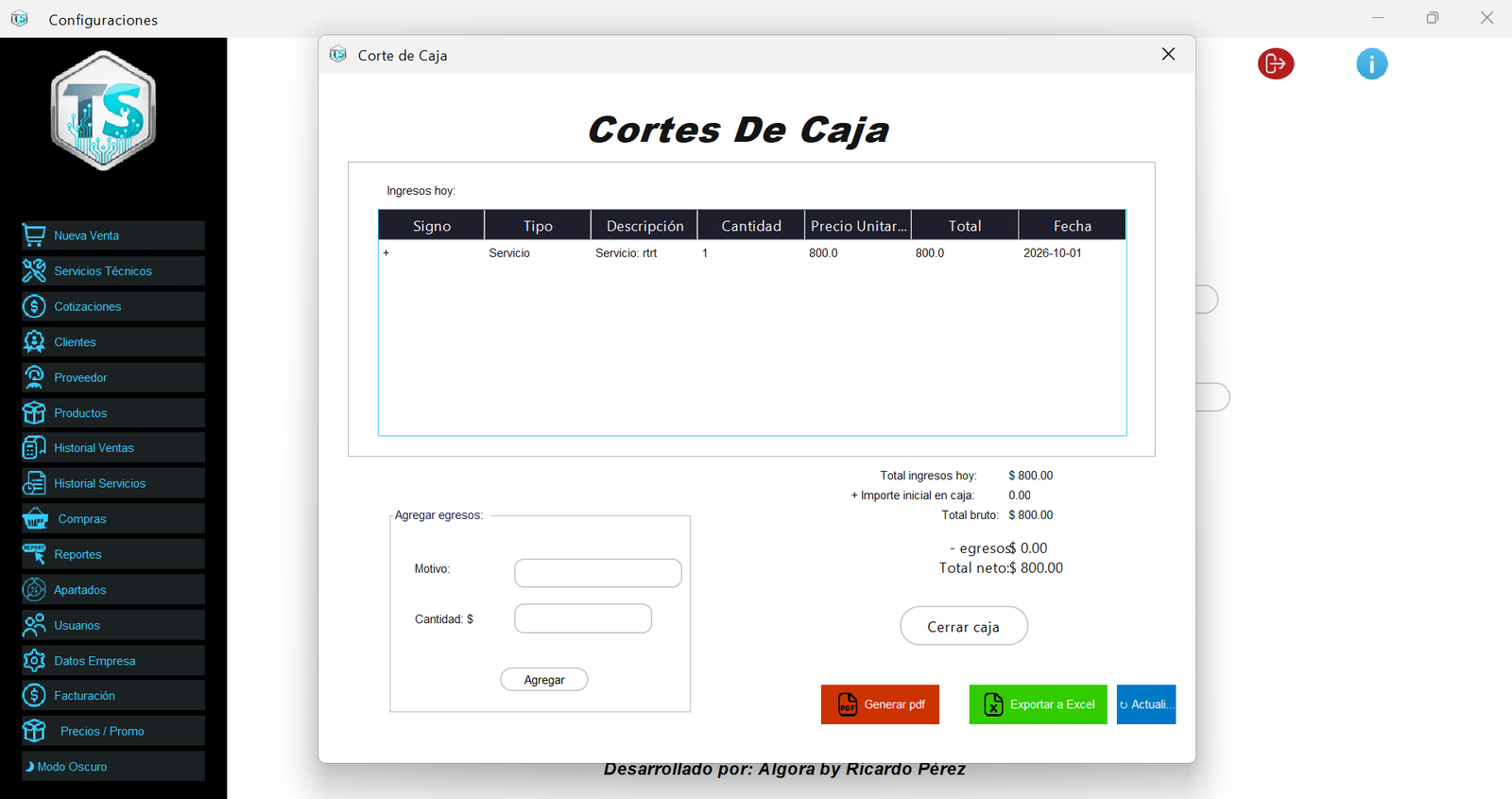Click the blue information icon

pos(1372,63)
